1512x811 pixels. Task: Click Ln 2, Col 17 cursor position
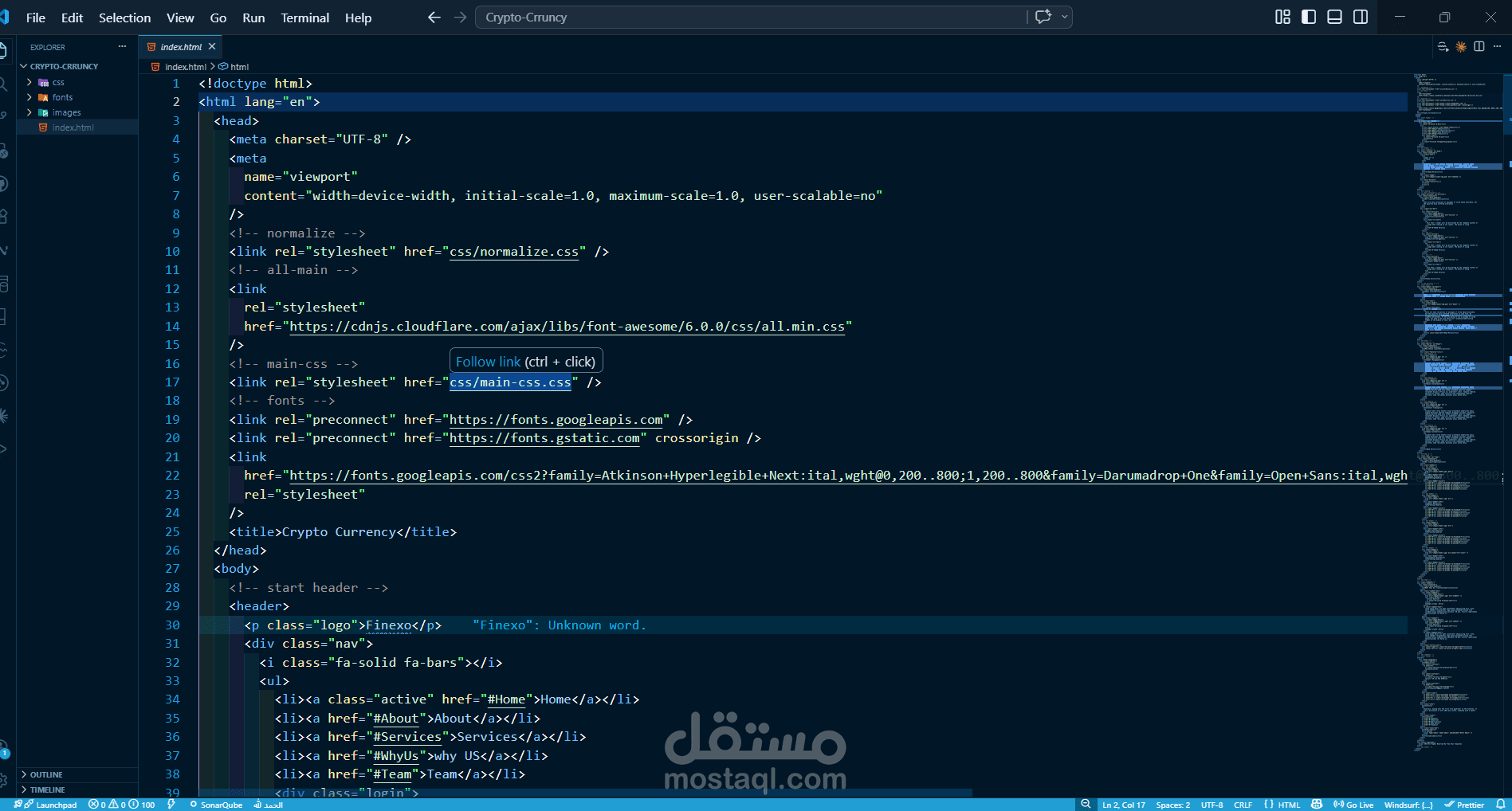(1123, 805)
